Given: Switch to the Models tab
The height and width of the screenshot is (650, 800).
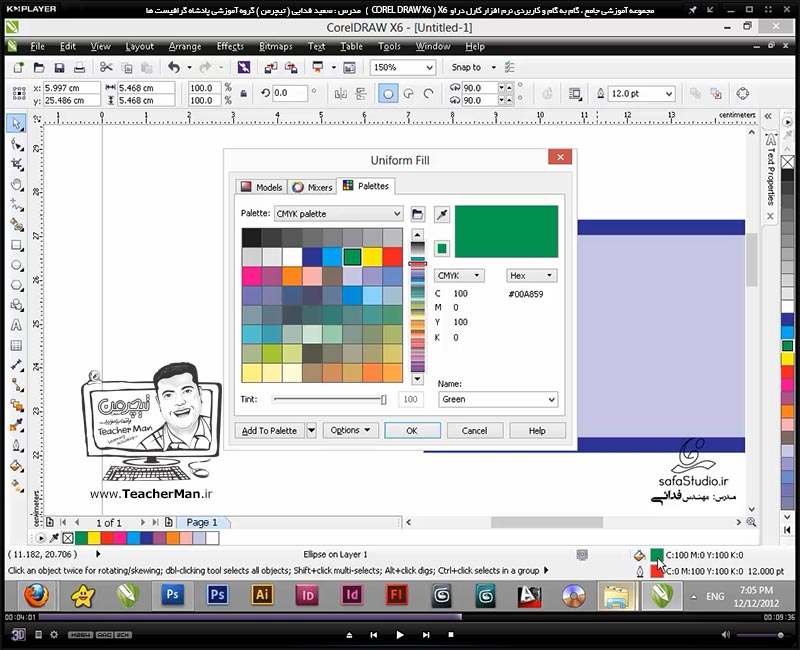Looking at the screenshot, I should pos(262,187).
